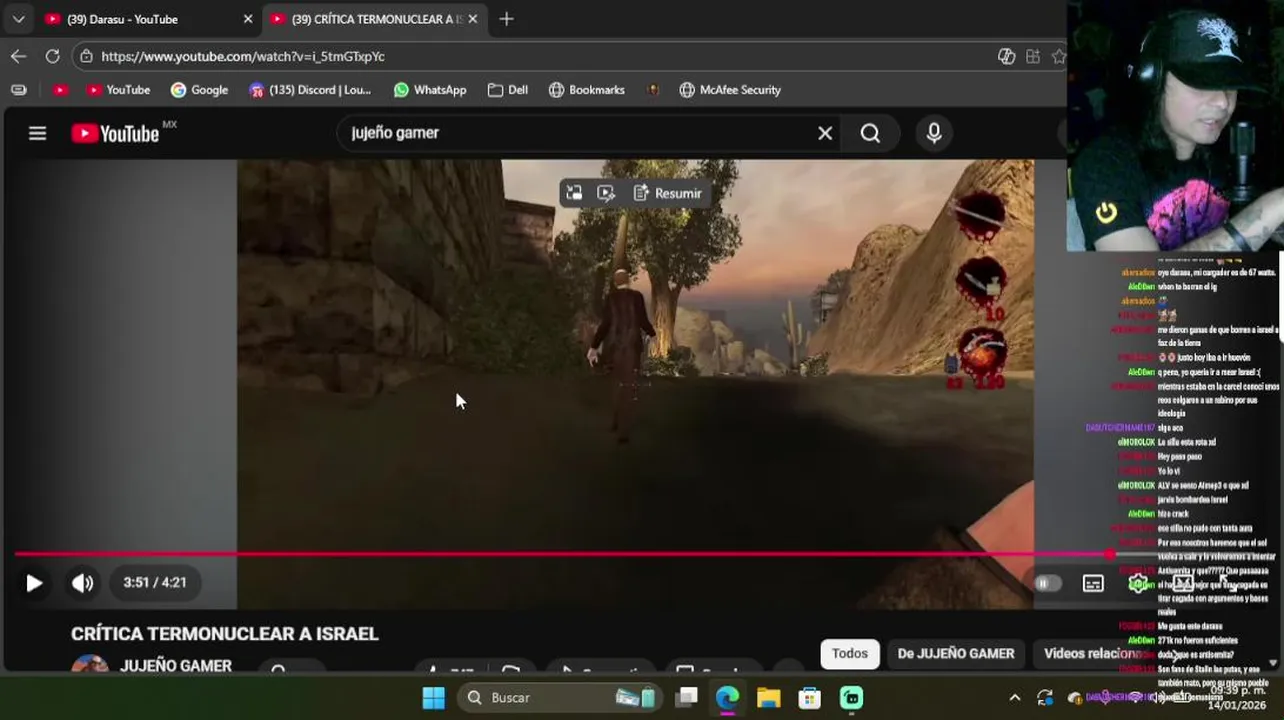
Task: Open the first unlabeled YouTube favicon bookmark
Action: pyautogui.click(x=60, y=89)
